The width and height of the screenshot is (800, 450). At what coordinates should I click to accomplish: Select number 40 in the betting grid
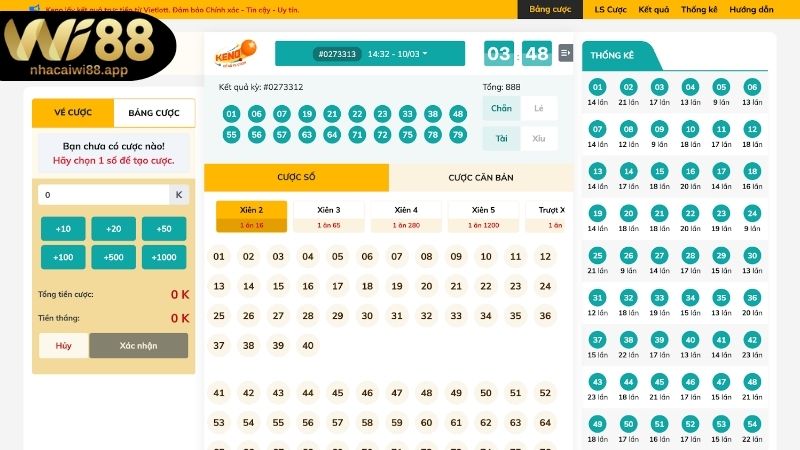tap(308, 346)
